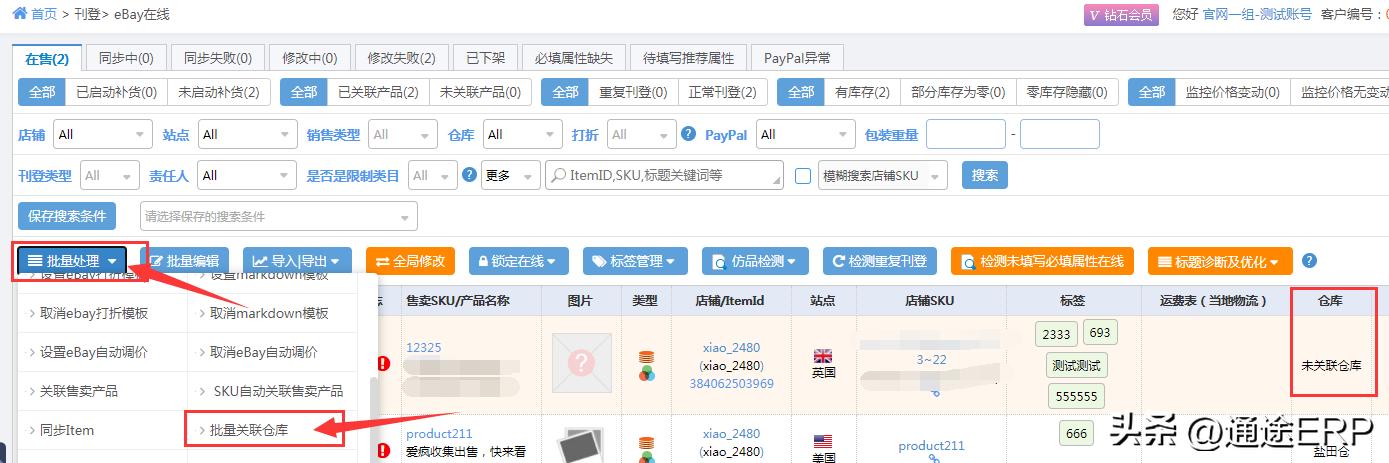
Task: Open saved search conditions dropdown
Action: (277, 216)
